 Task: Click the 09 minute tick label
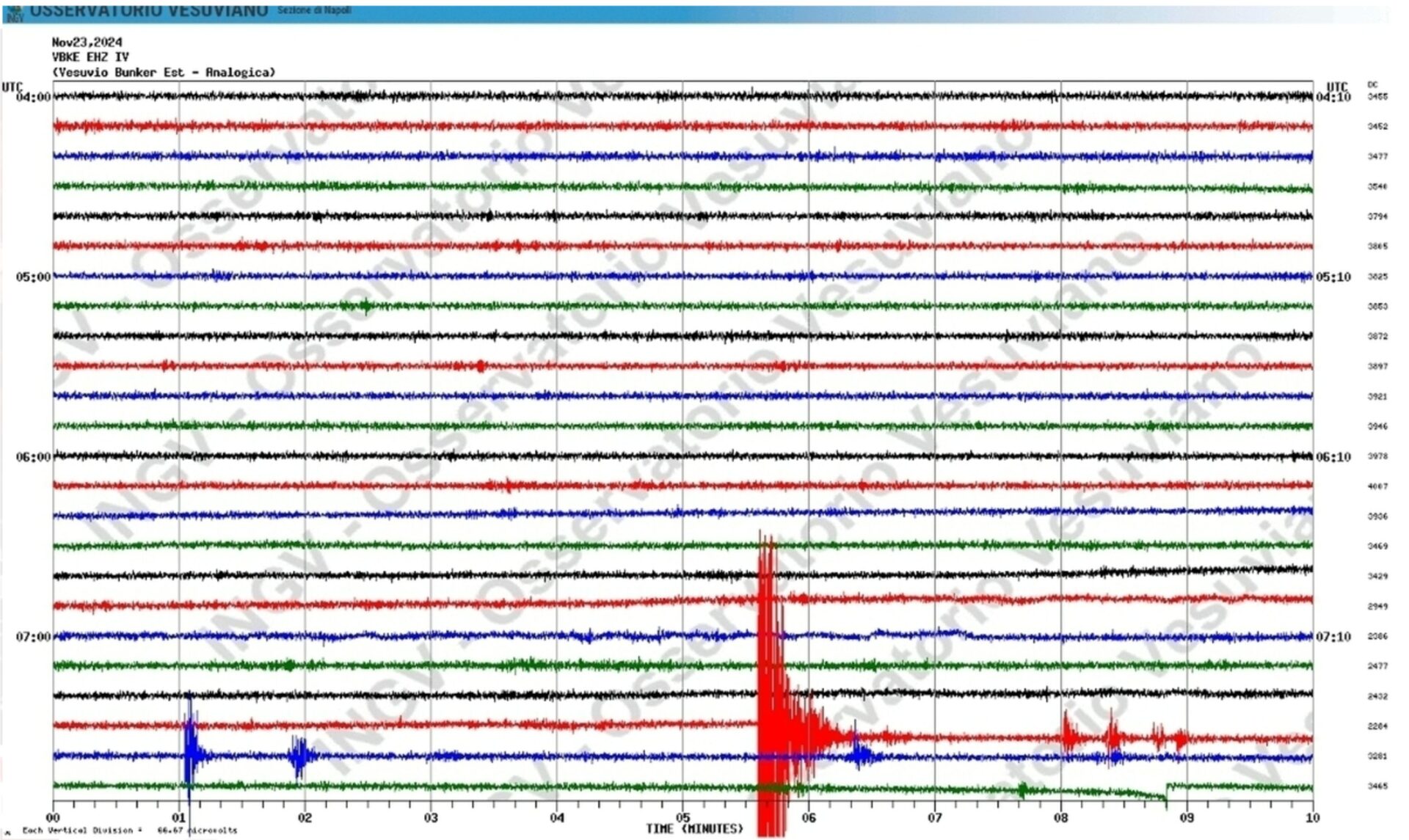(x=1187, y=817)
